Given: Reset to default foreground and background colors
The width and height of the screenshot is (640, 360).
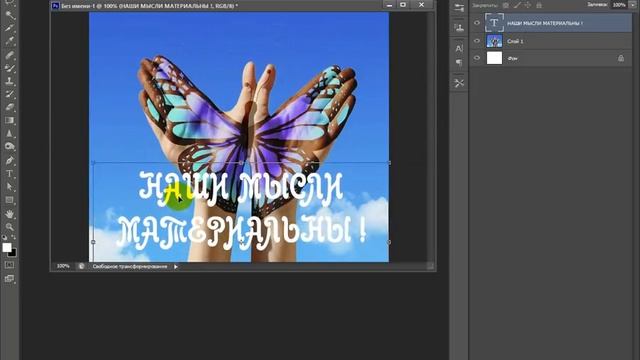Looking at the screenshot, I should tap(4, 237).
